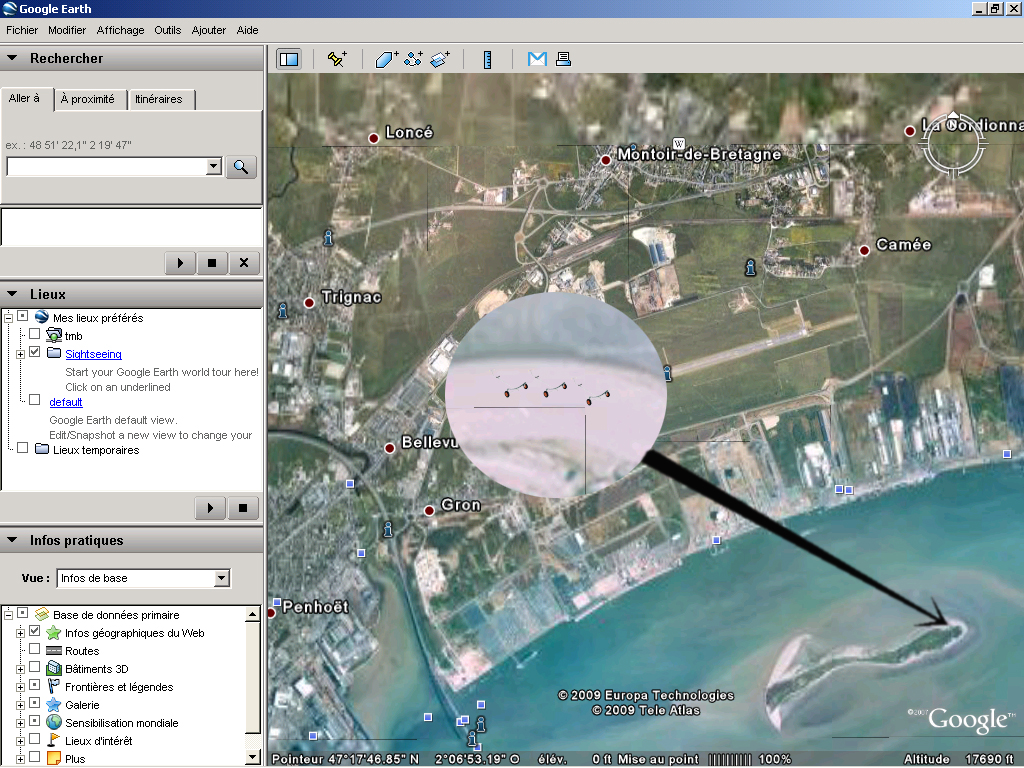Click the info icon left of Trignac
The image size is (1024, 768).
point(283,310)
